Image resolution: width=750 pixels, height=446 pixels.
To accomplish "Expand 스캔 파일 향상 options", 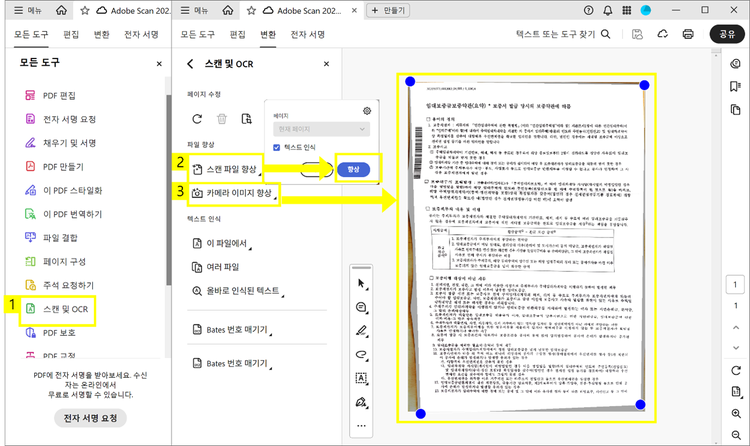I will point(226,169).
